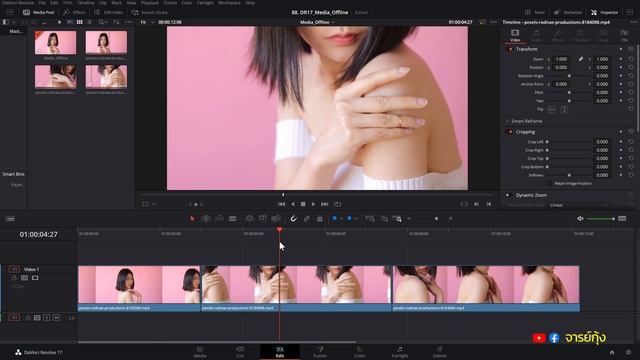This screenshot has height=360, width=640.
Task: Play the timeline forward
Action: click(313, 204)
